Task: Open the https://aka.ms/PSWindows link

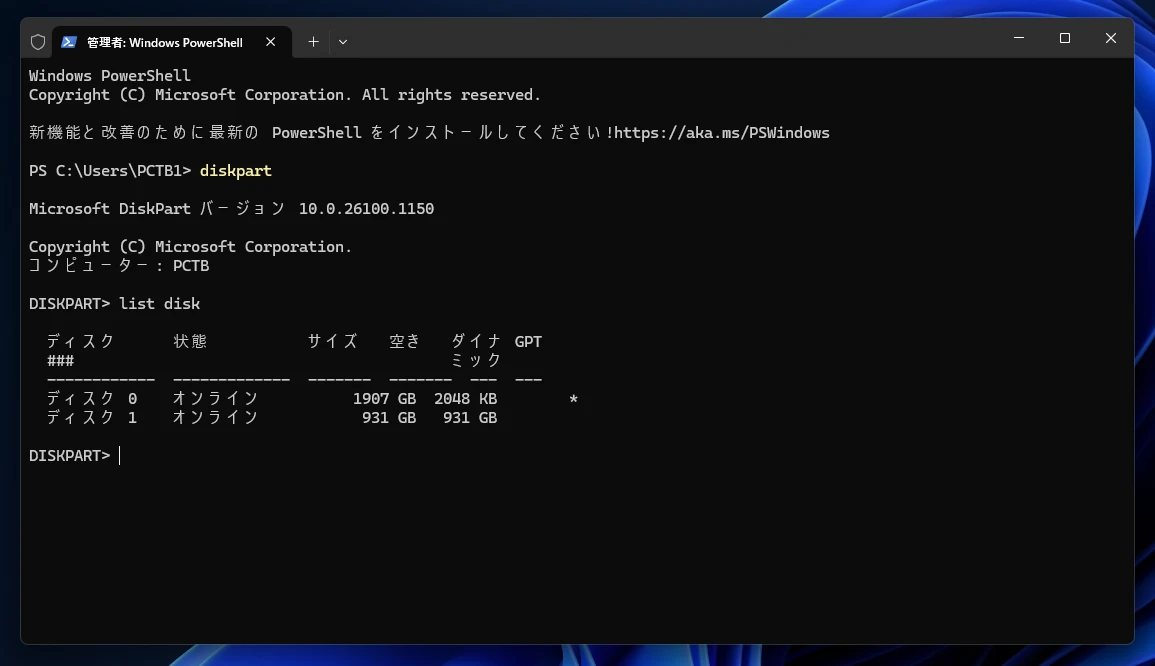Action: point(721,133)
